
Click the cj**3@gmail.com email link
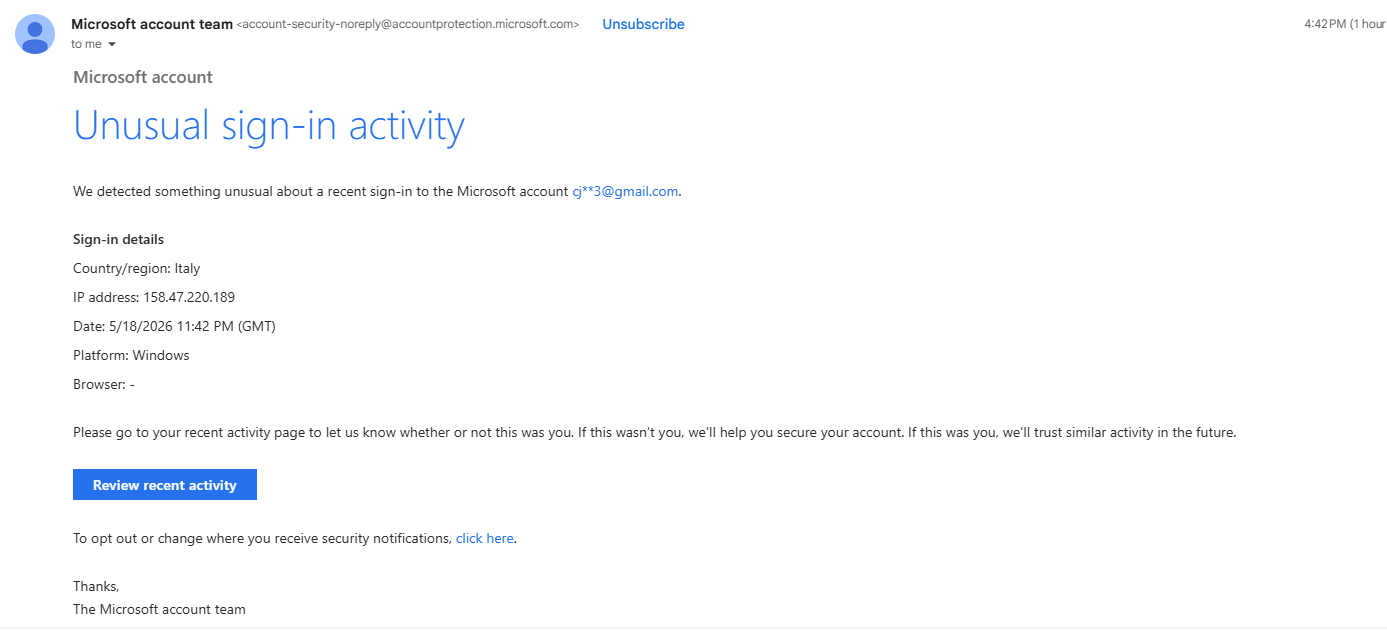click(x=625, y=191)
